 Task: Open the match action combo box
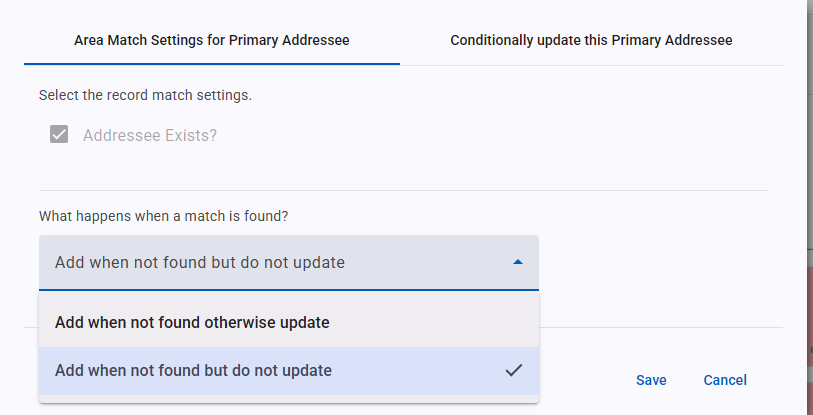(x=289, y=262)
